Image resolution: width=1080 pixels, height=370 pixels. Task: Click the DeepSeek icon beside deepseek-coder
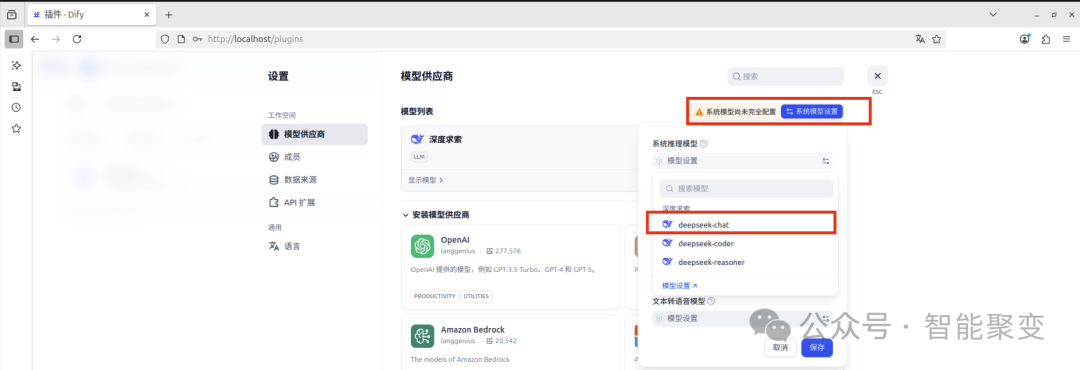[x=667, y=243]
